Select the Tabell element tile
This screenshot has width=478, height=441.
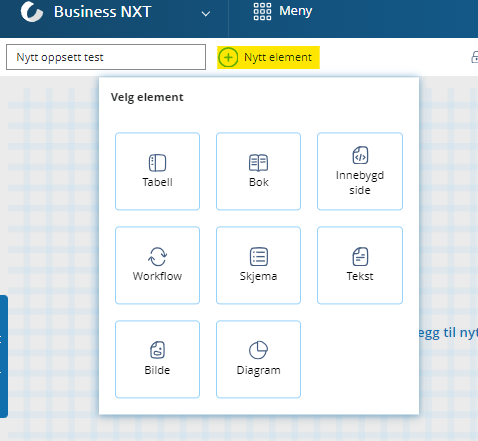[157, 171]
